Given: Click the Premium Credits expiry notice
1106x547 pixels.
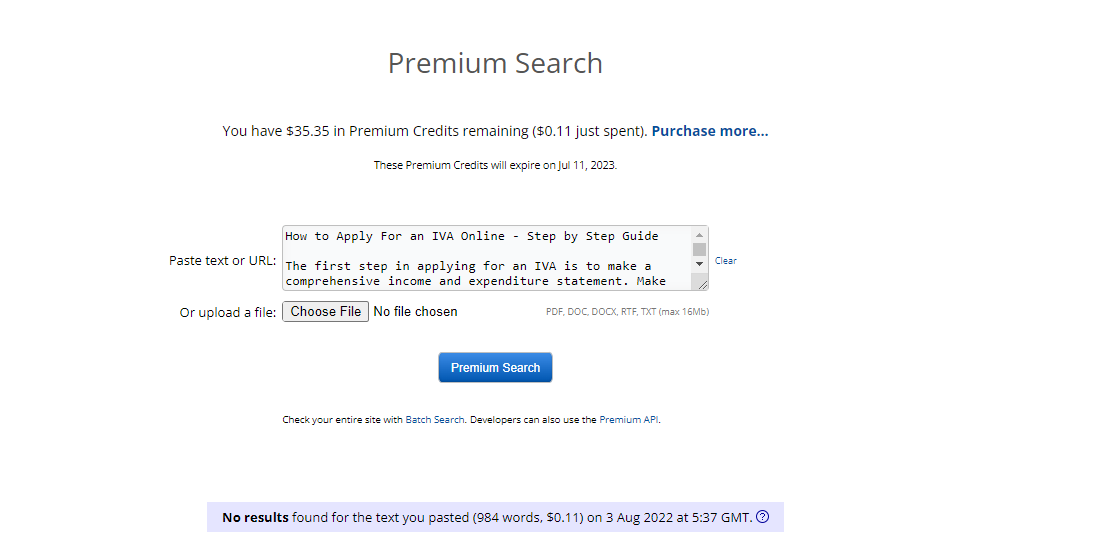Looking at the screenshot, I should pos(495,165).
